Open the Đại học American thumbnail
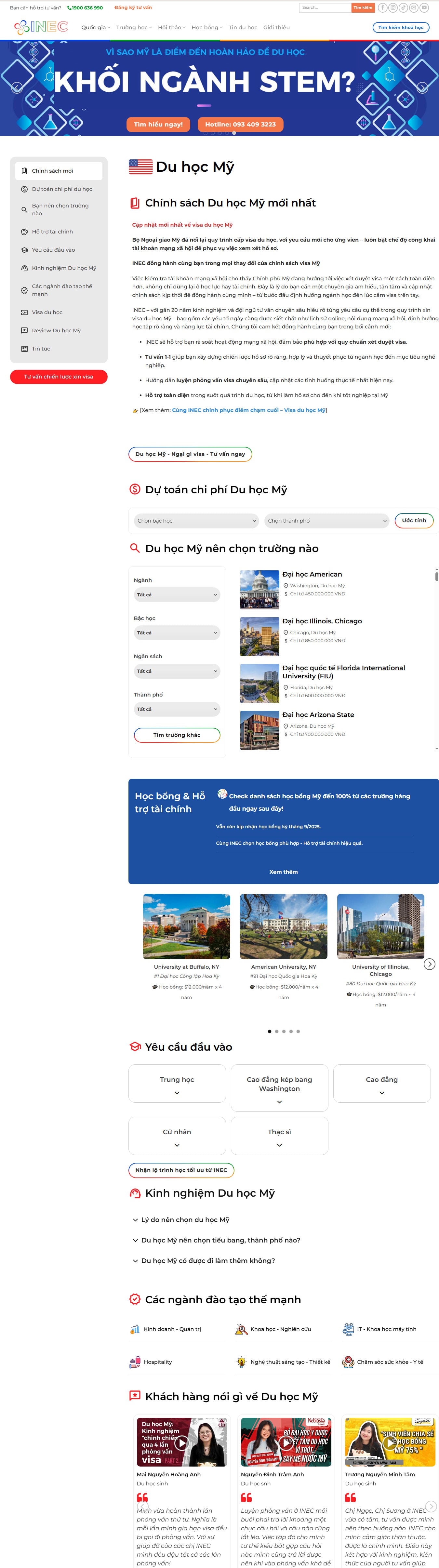 pos(260,590)
